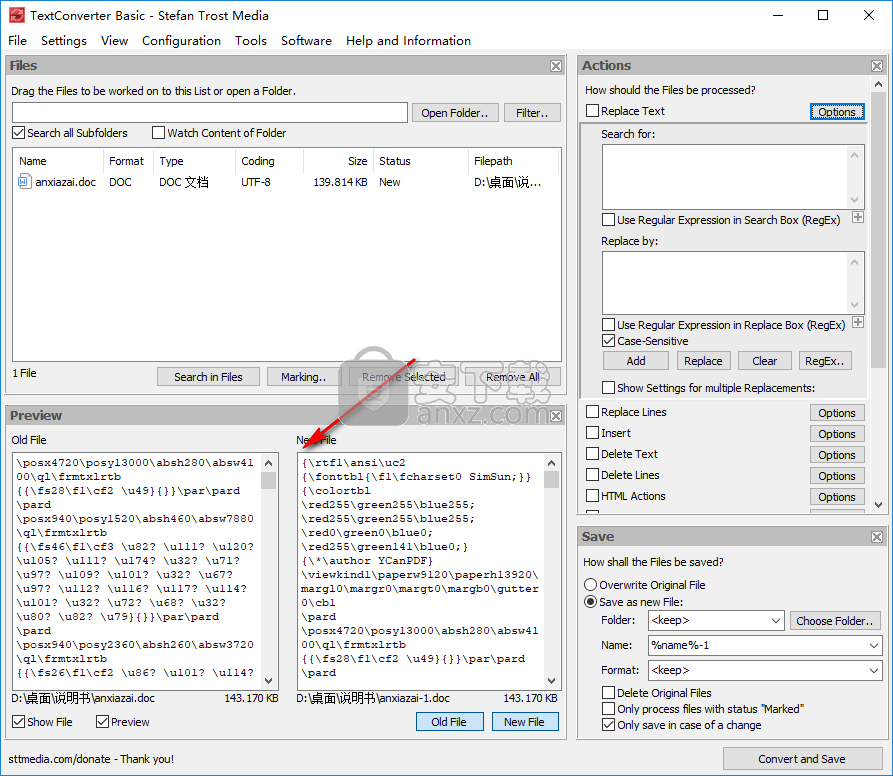Image resolution: width=893 pixels, height=776 pixels.
Task: Click the Replace button
Action: (703, 361)
